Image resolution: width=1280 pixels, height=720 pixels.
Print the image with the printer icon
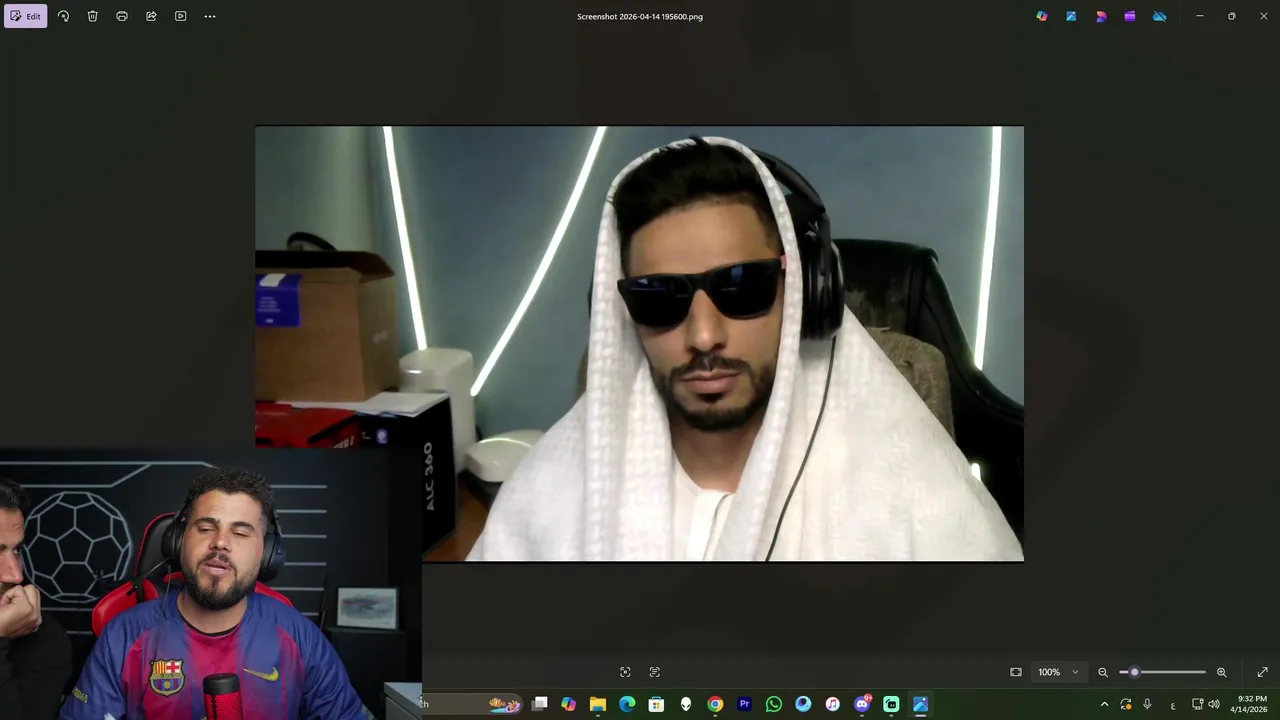click(122, 16)
